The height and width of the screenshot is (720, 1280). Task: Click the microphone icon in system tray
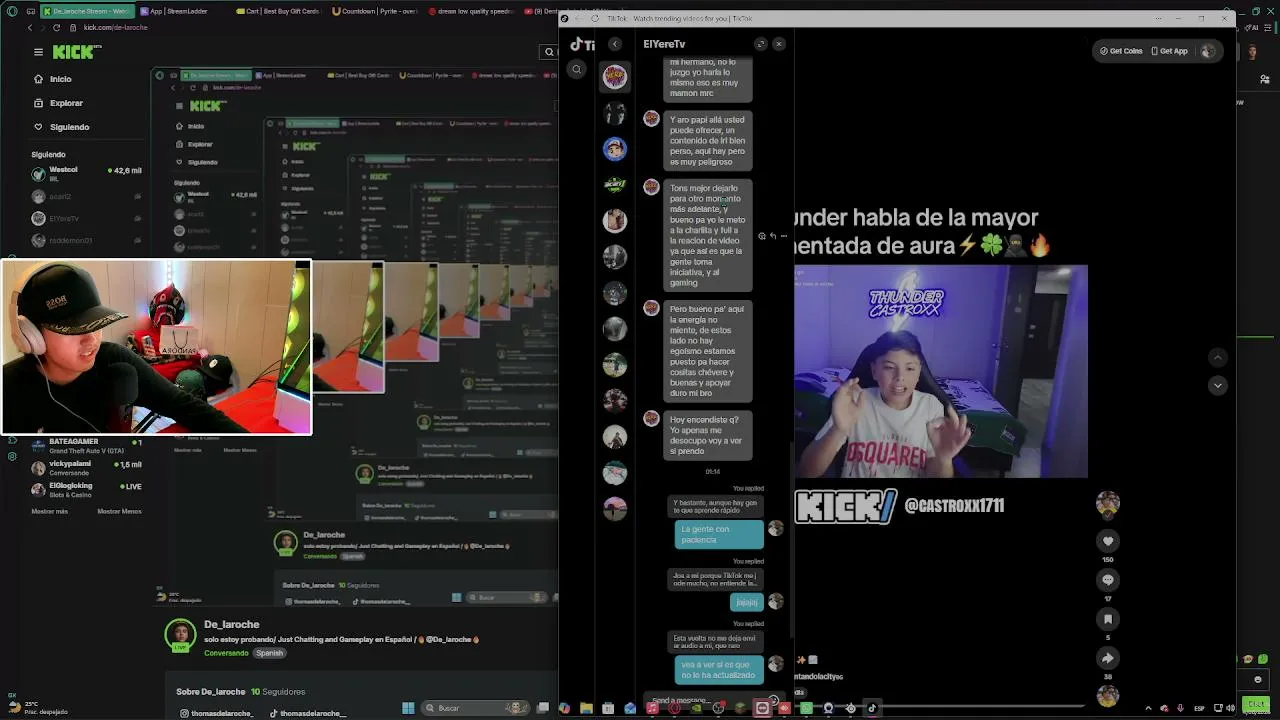click(1181, 708)
